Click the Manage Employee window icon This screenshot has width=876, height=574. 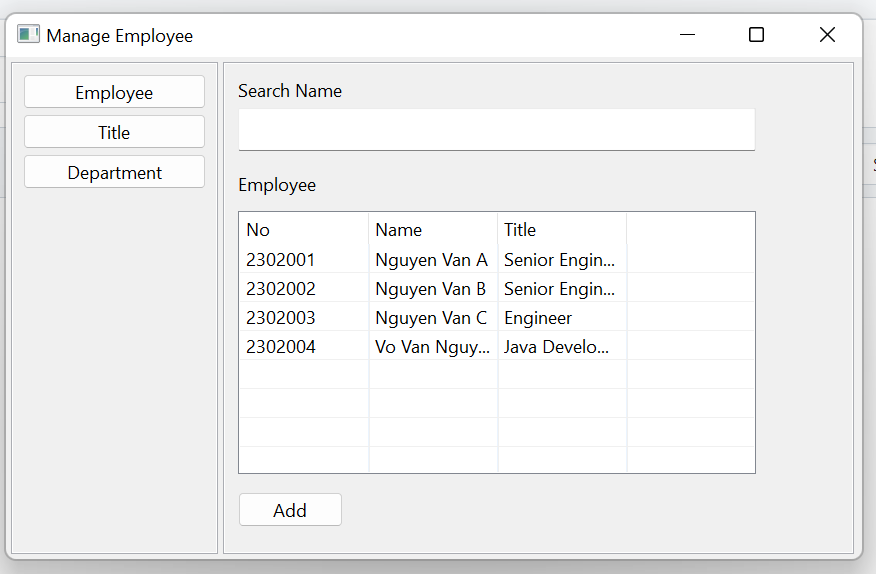pos(28,35)
